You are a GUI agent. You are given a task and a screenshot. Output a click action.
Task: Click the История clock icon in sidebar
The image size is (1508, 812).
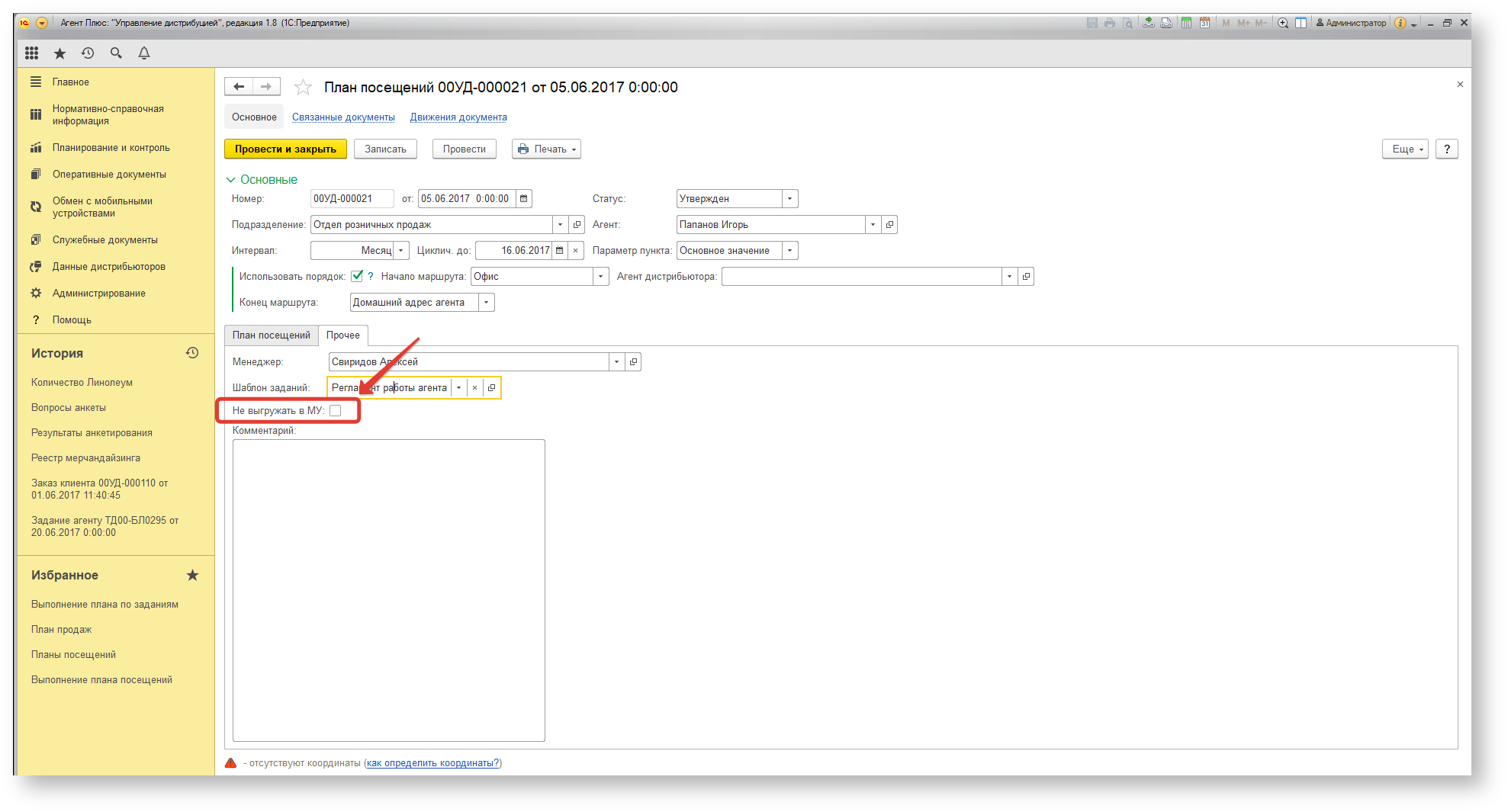pos(192,353)
